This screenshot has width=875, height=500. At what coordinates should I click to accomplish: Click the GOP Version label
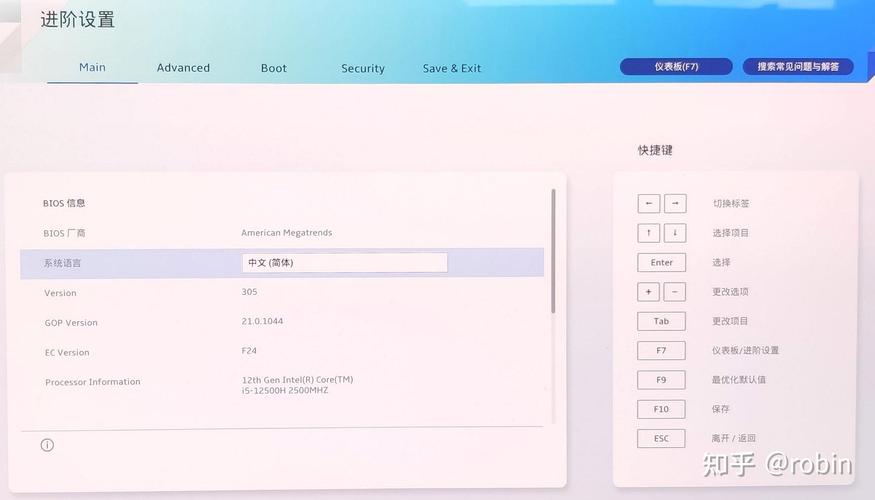tap(71, 323)
